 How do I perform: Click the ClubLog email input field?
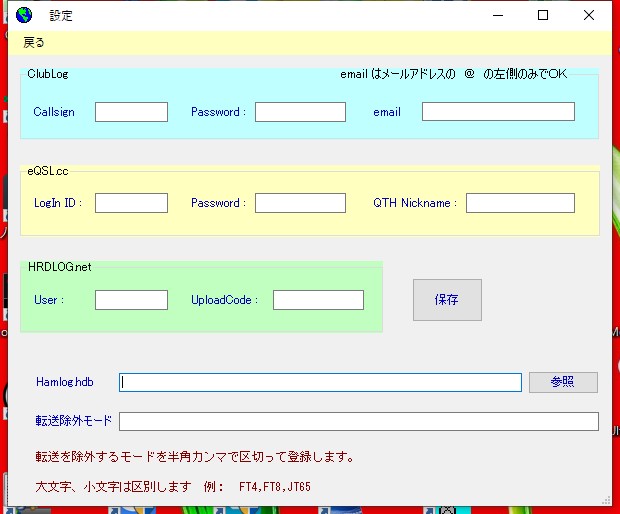(498, 111)
